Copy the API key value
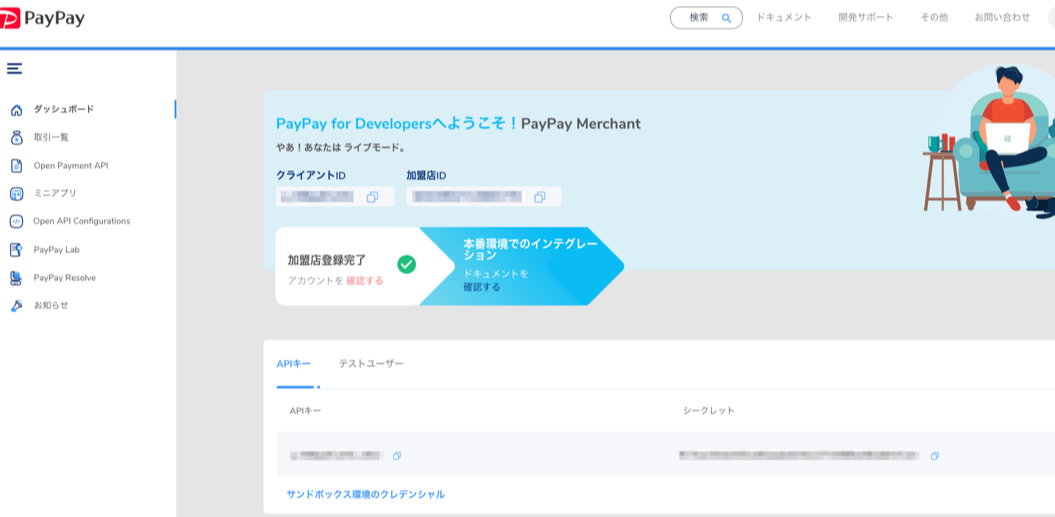This screenshot has height=517, width=1055. point(397,456)
